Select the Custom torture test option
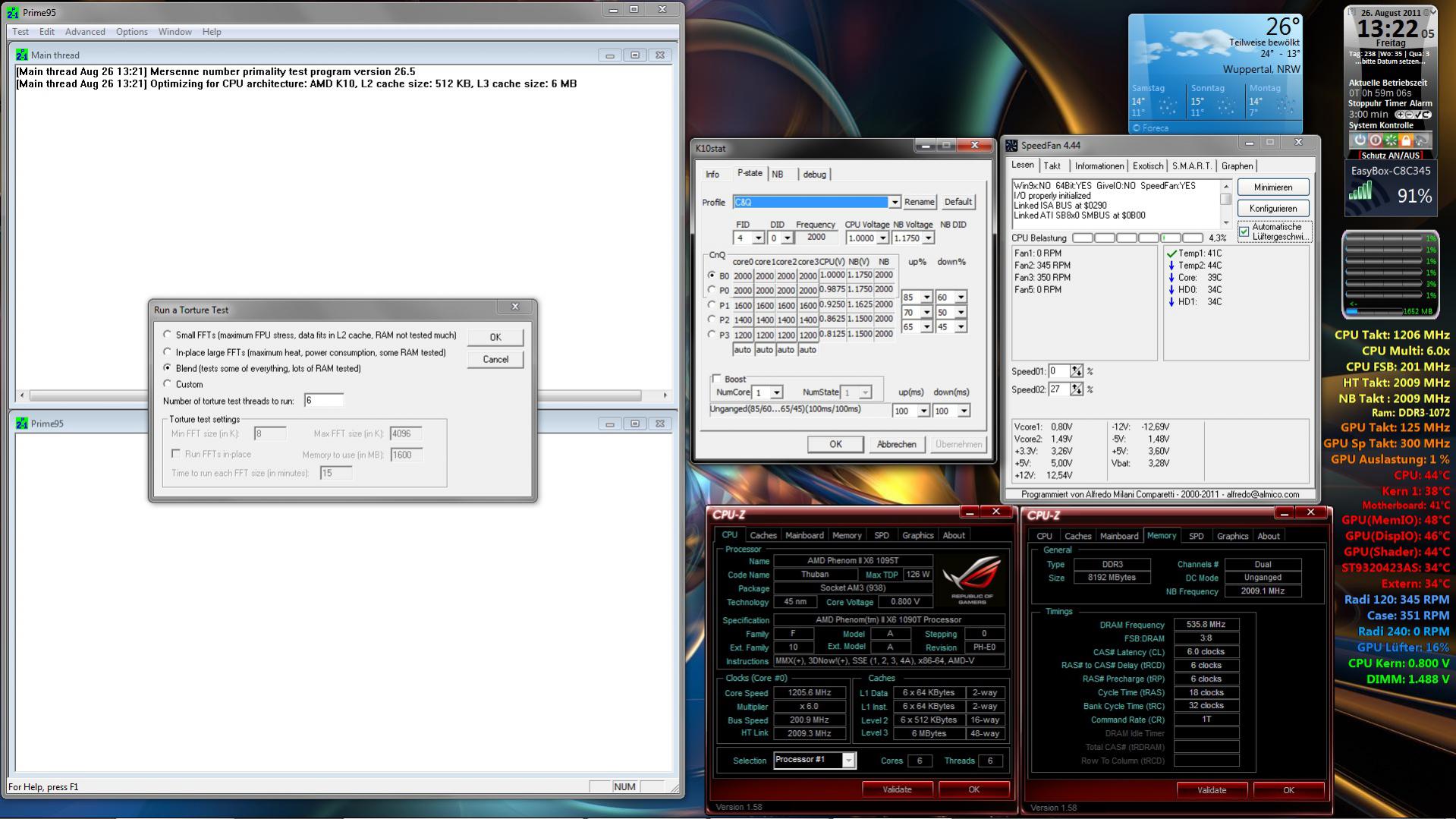Screen dimensions: 1456x819 (x=168, y=384)
